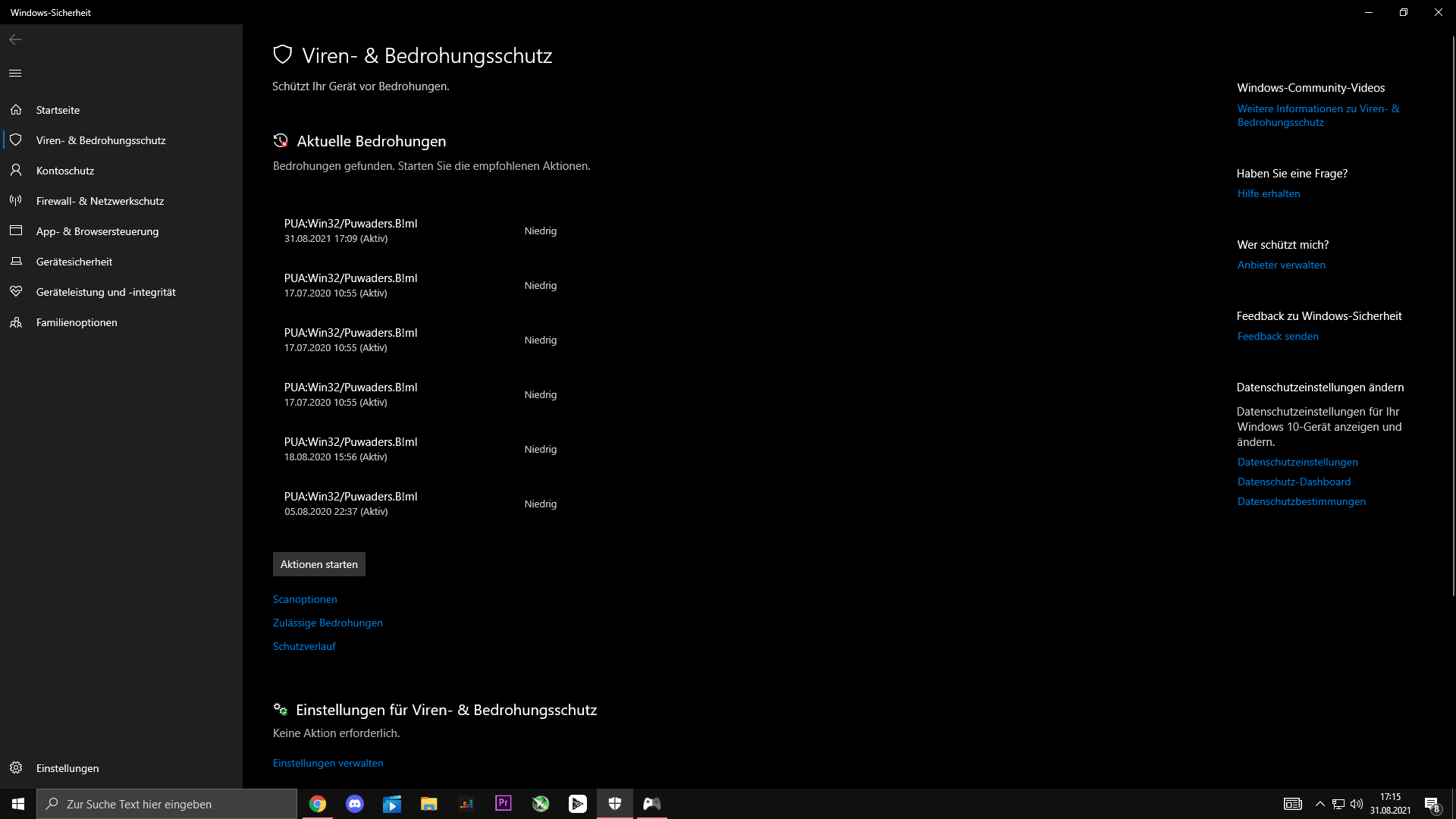The width and height of the screenshot is (1456, 819).
Task: Click the Gerätesicherheit laptop icon
Action: (16, 262)
